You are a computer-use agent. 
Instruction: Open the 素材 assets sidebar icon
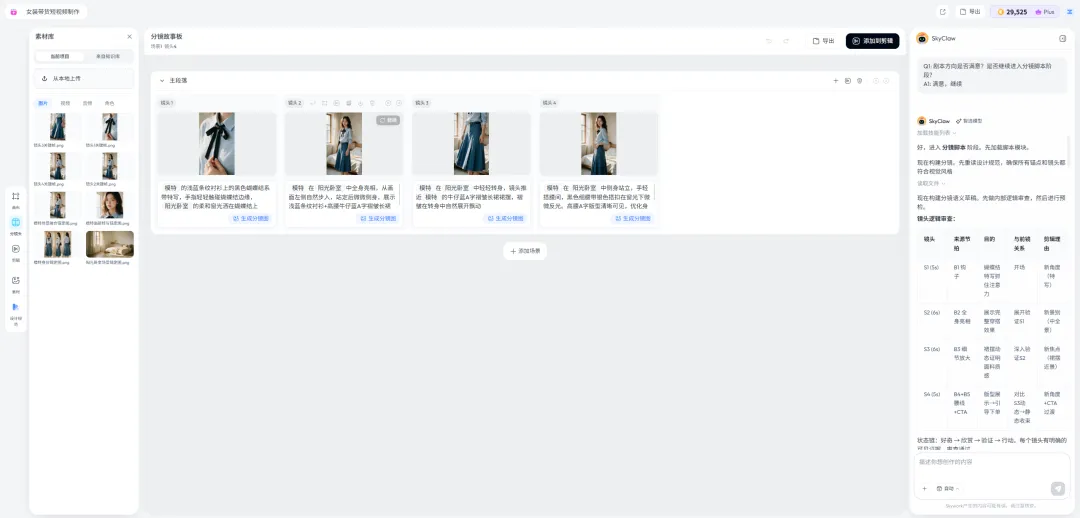(x=16, y=283)
